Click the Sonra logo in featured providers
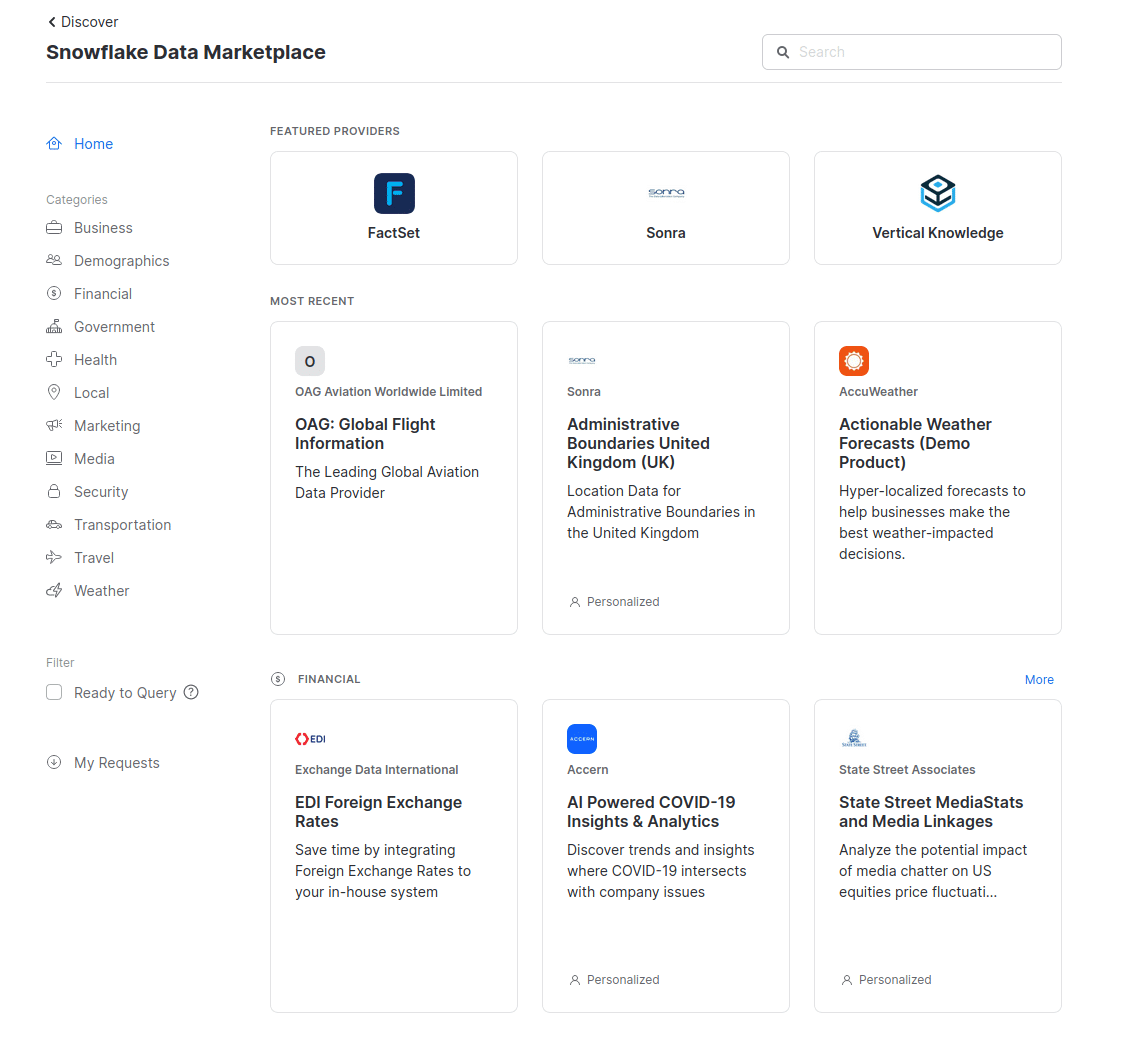This screenshot has height=1040, width=1147. pos(666,193)
